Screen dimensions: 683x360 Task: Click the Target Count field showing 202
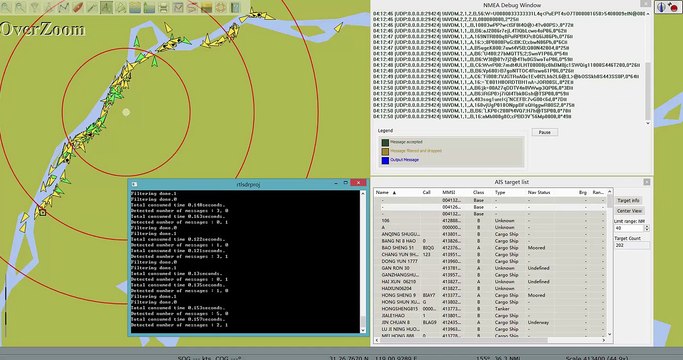tap(632, 245)
